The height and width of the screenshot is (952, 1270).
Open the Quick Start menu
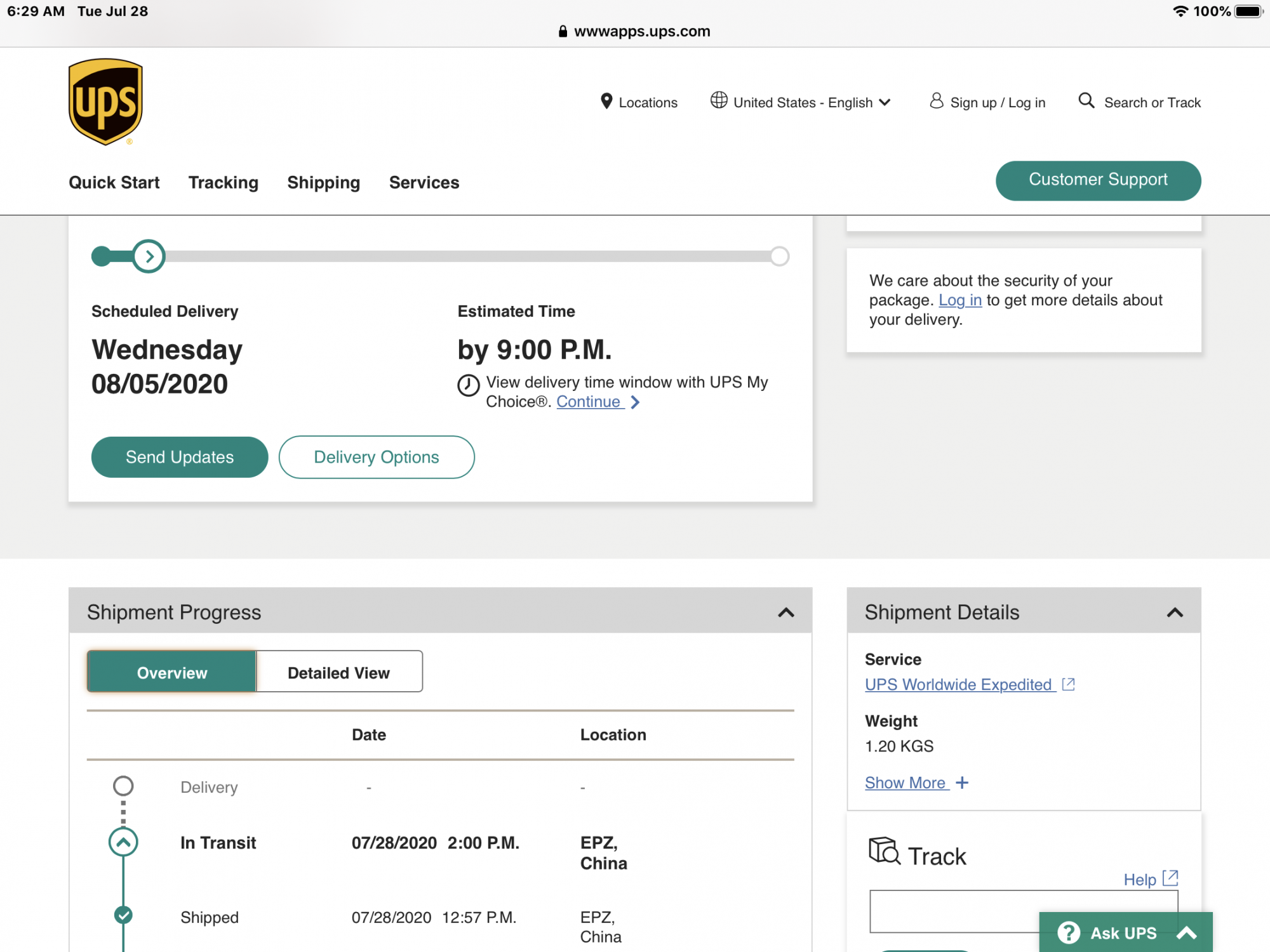tap(114, 183)
